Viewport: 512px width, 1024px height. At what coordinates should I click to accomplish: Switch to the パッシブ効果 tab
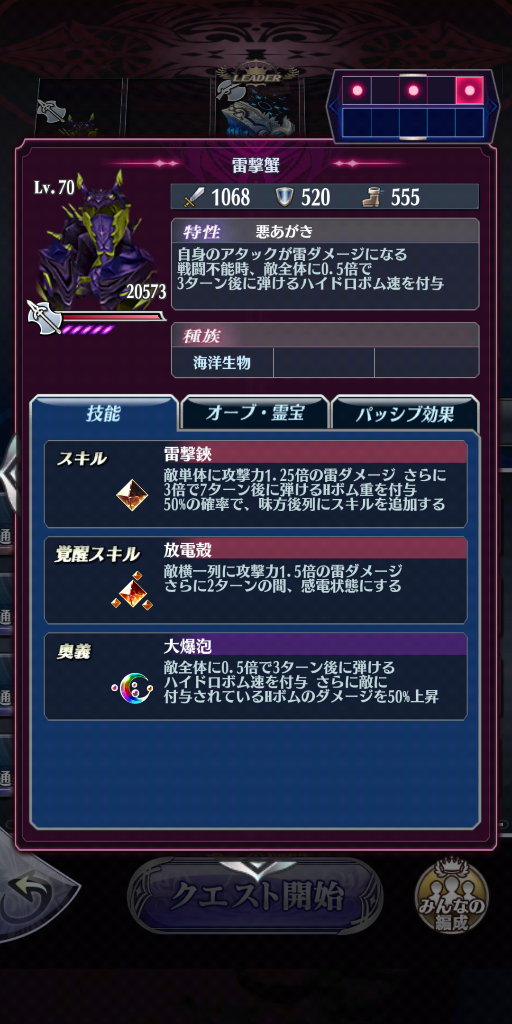pyautogui.click(x=405, y=414)
